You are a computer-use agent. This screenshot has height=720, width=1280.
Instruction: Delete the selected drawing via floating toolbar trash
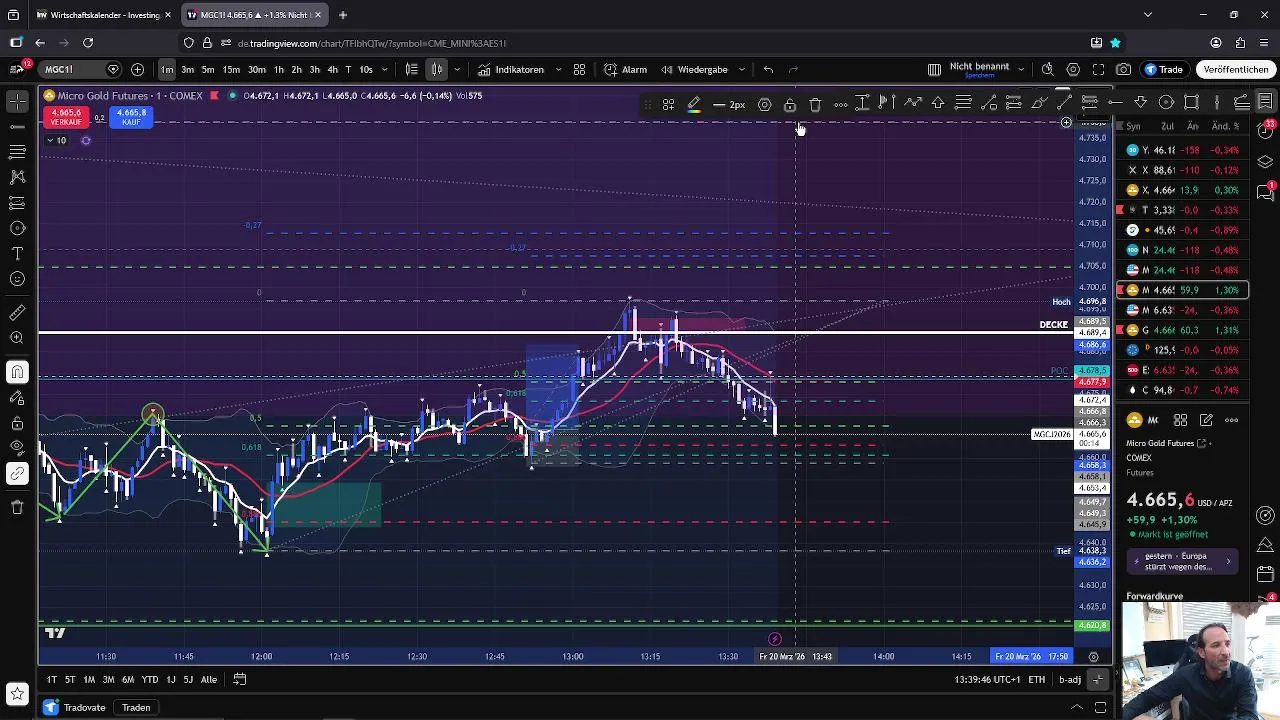tap(815, 104)
